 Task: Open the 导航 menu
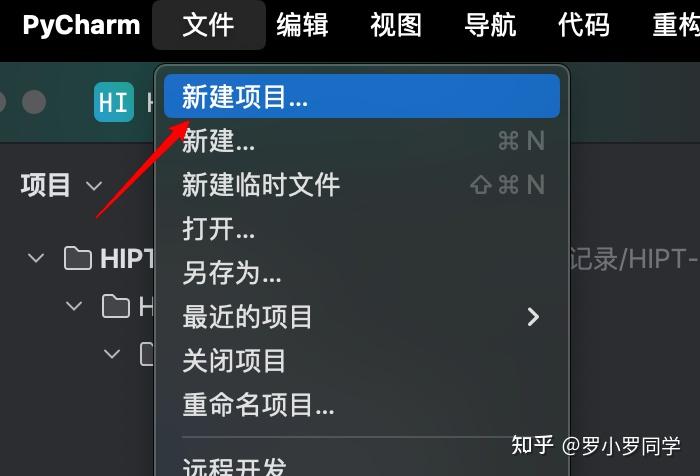490,25
